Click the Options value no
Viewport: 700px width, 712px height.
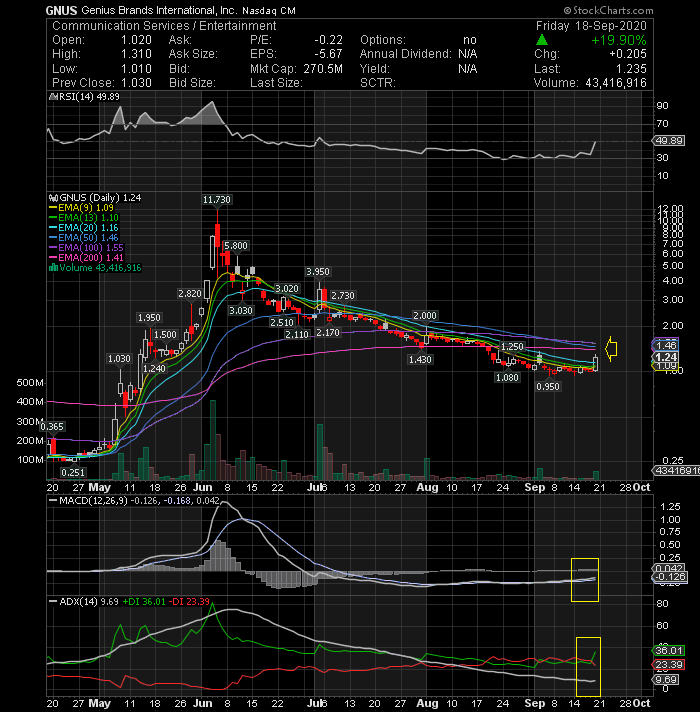(470, 40)
